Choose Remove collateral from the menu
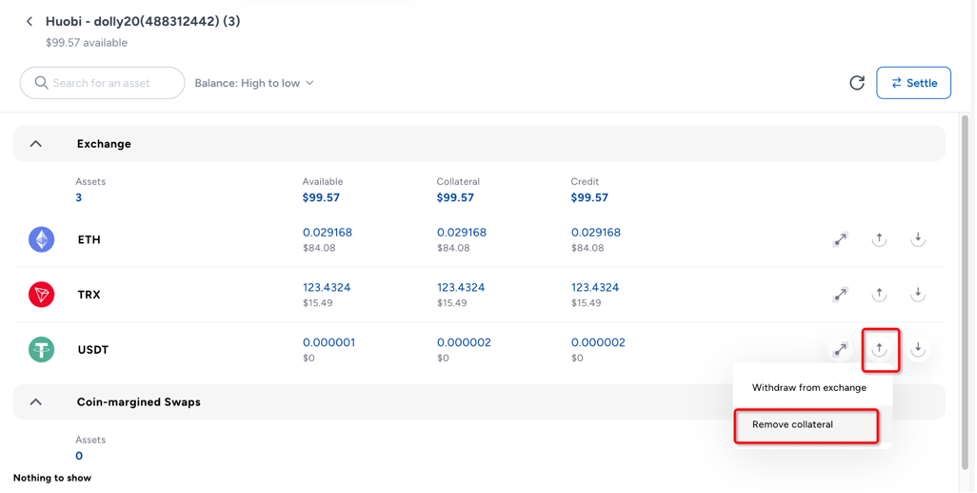The width and height of the screenshot is (977, 493). pos(793,424)
